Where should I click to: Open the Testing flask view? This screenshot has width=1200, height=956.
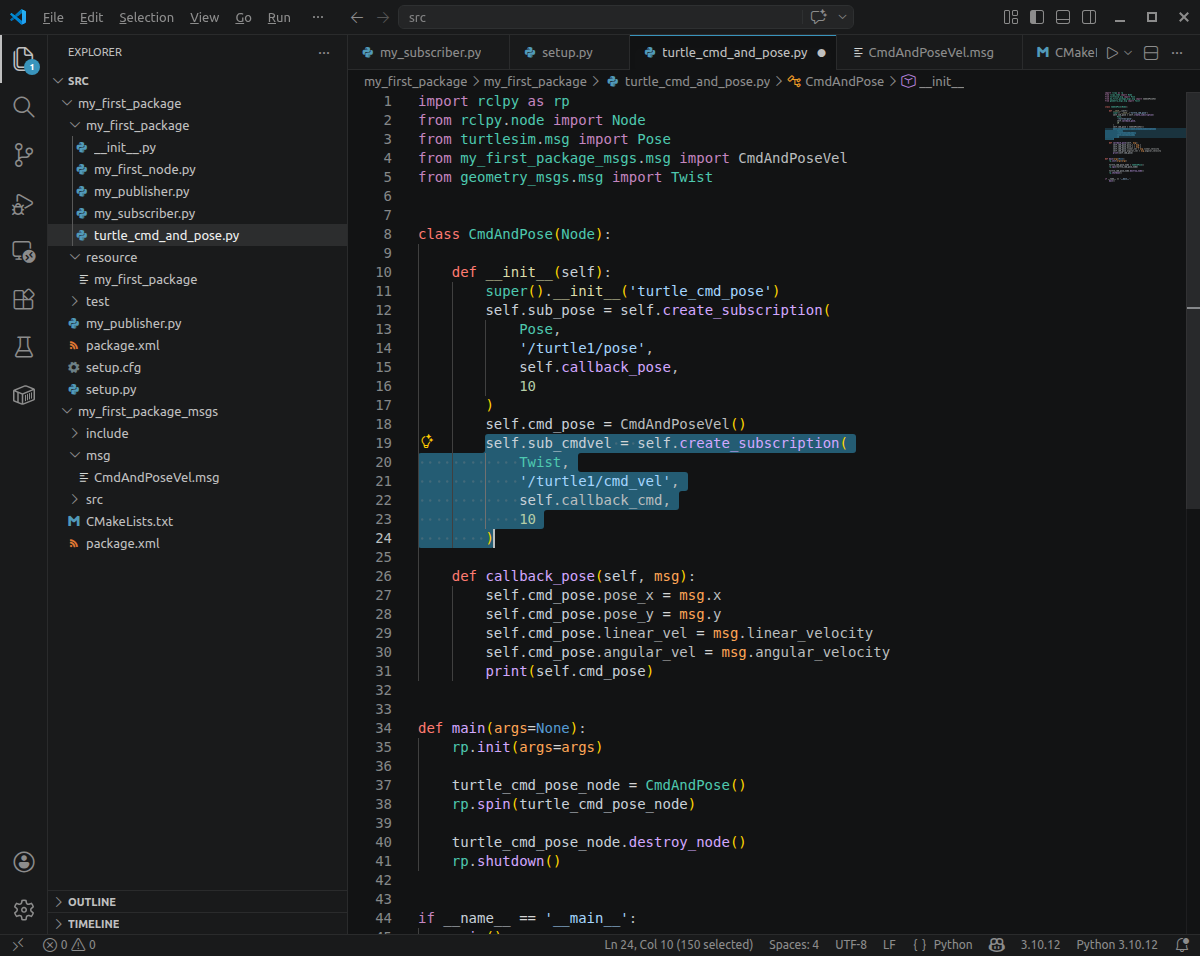(24, 347)
